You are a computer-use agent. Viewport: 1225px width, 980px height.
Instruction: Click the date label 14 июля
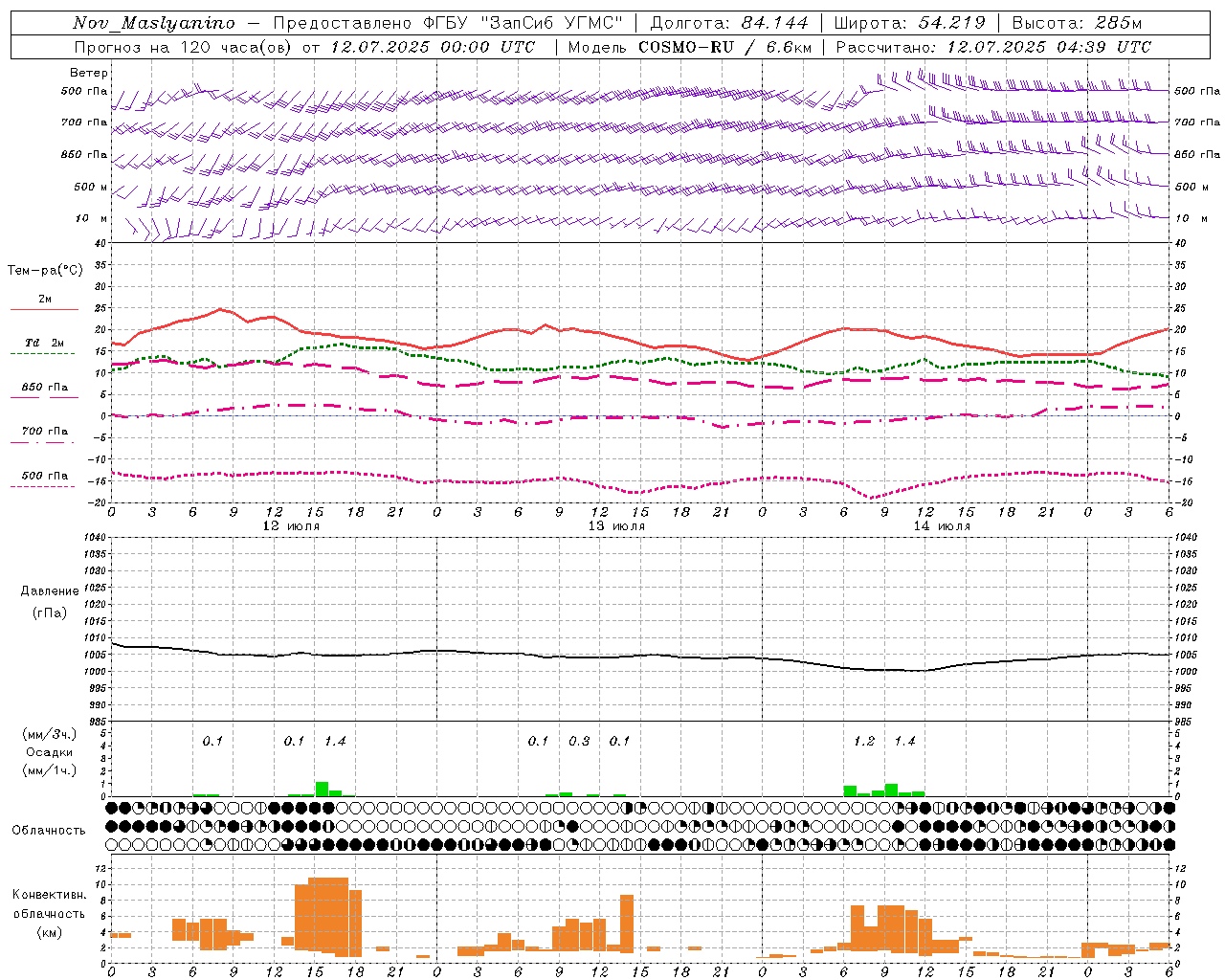point(942,525)
